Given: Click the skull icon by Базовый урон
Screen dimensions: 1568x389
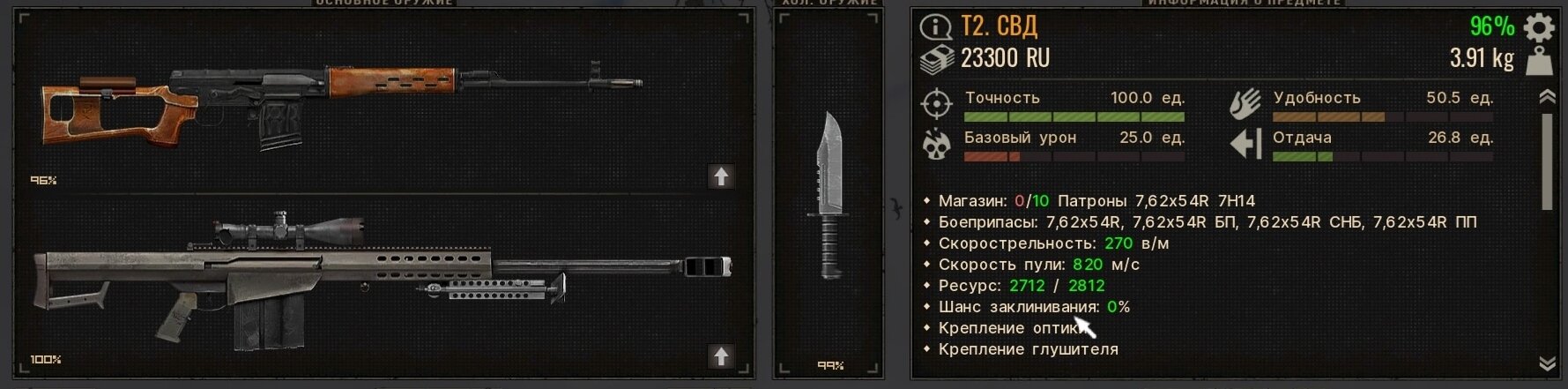Looking at the screenshot, I should click(936, 144).
